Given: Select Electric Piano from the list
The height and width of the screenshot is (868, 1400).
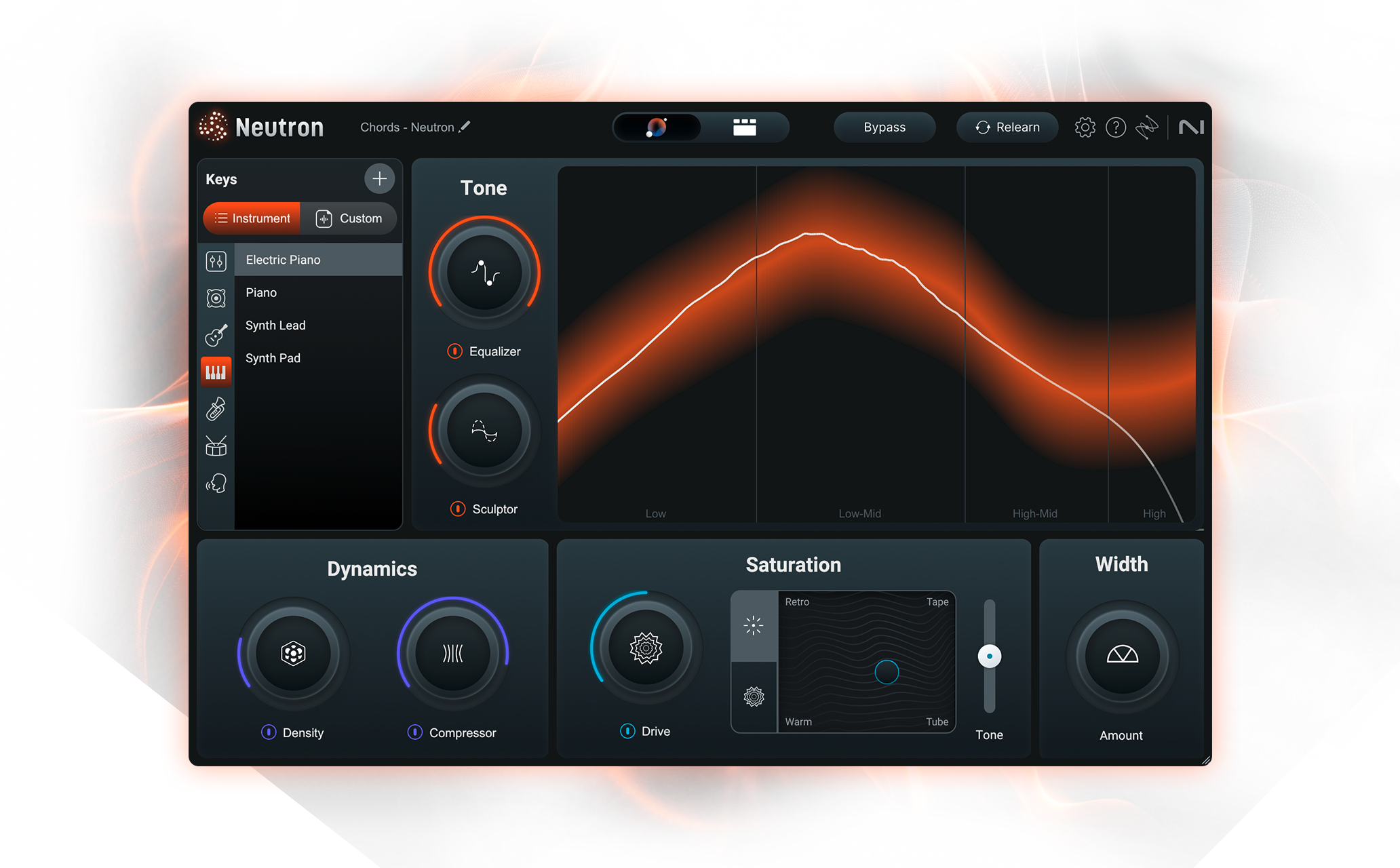Looking at the screenshot, I should tap(318, 260).
